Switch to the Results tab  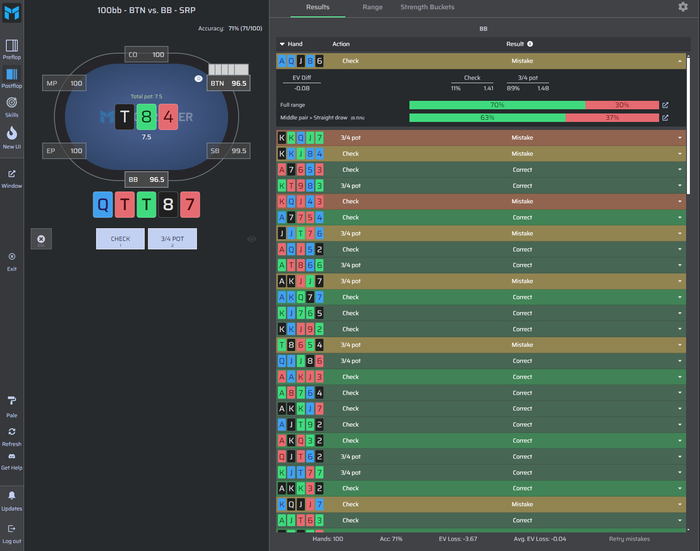coord(317,7)
